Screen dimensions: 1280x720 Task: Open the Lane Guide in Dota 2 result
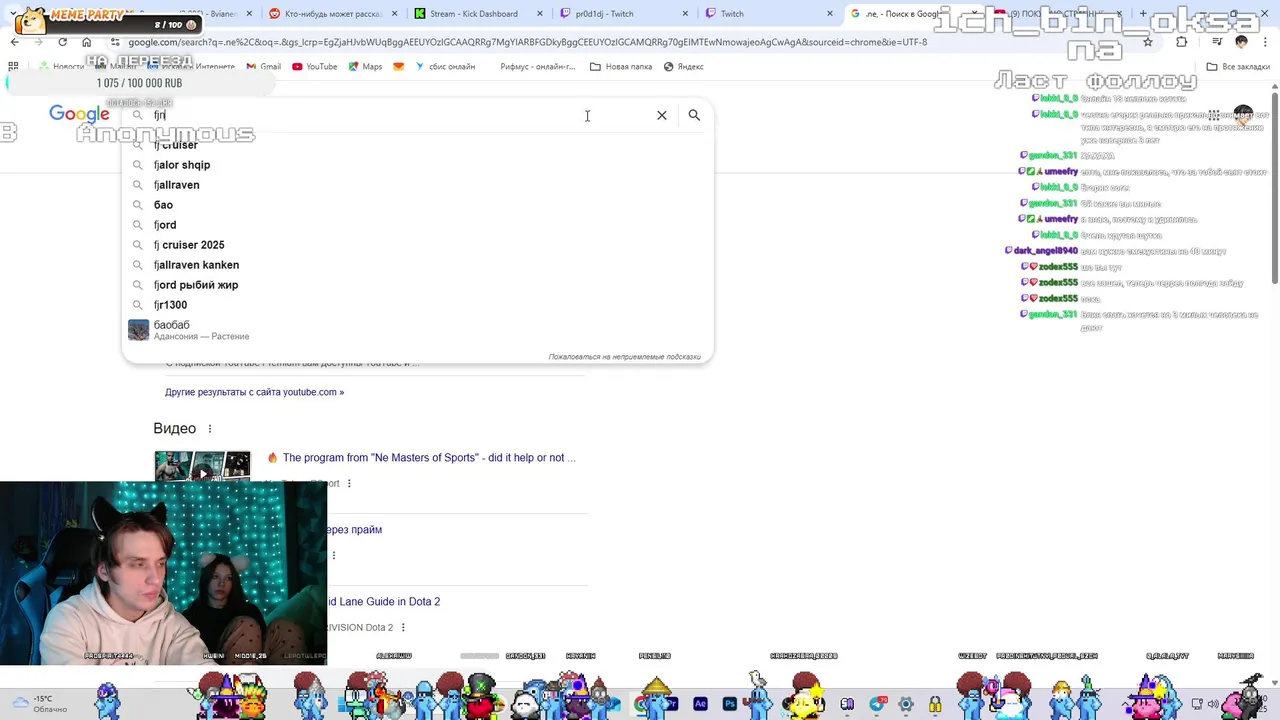(x=383, y=602)
